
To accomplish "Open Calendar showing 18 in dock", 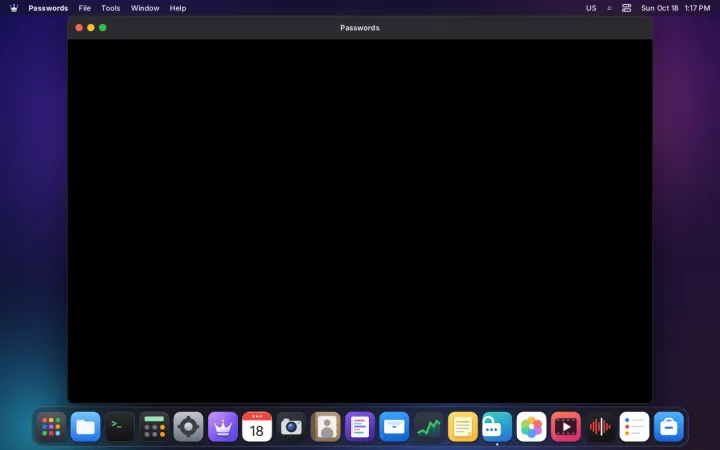I will click(257, 427).
